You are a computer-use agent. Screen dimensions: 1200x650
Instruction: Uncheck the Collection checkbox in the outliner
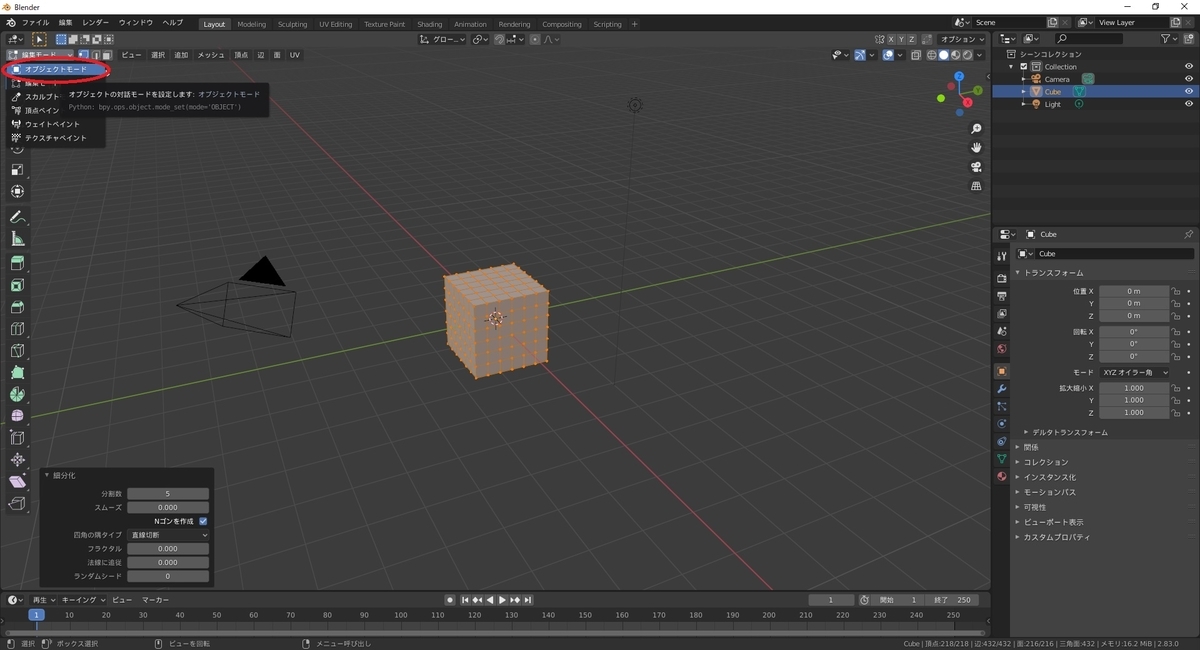1024,67
